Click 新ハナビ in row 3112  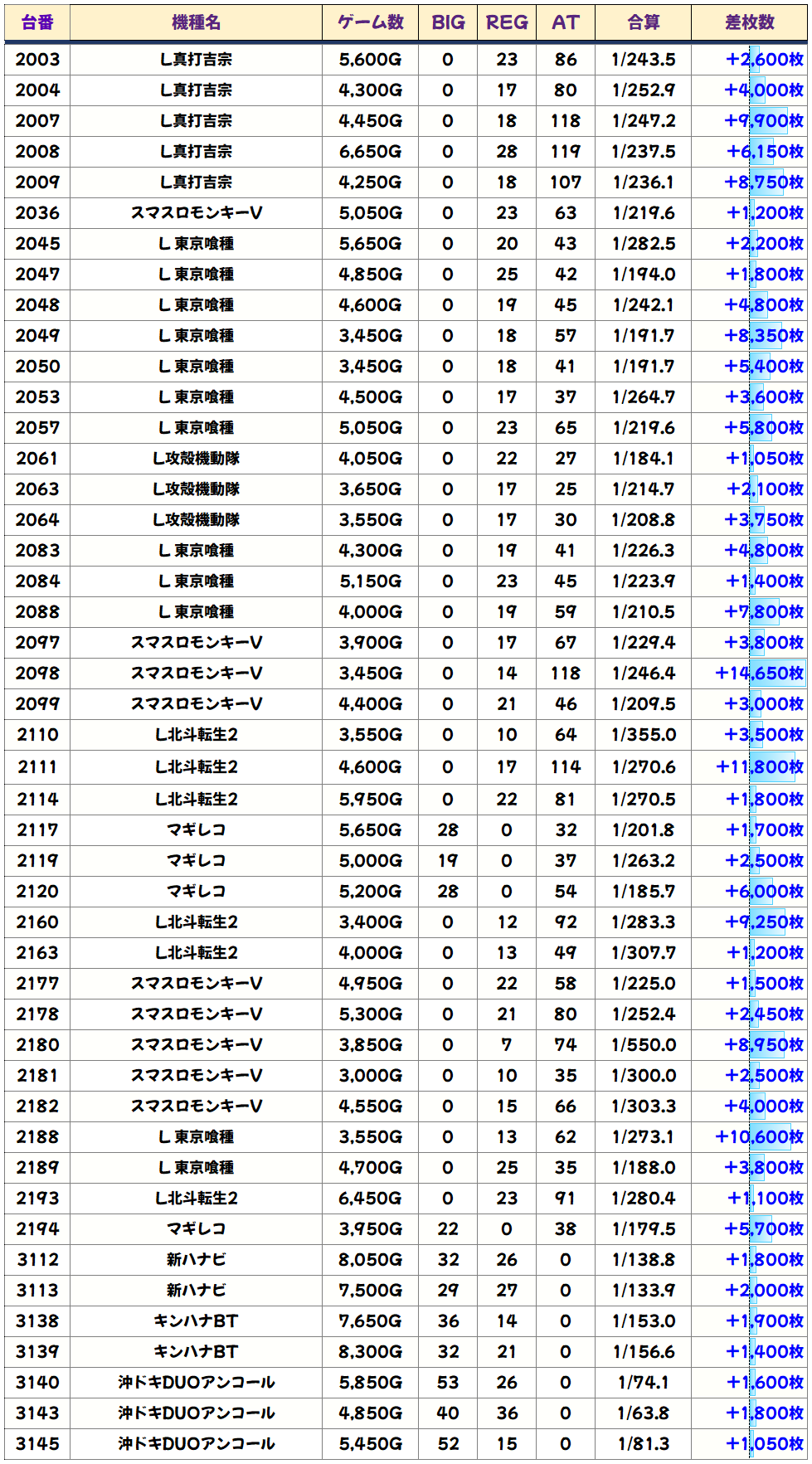click(x=197, y=1260)
